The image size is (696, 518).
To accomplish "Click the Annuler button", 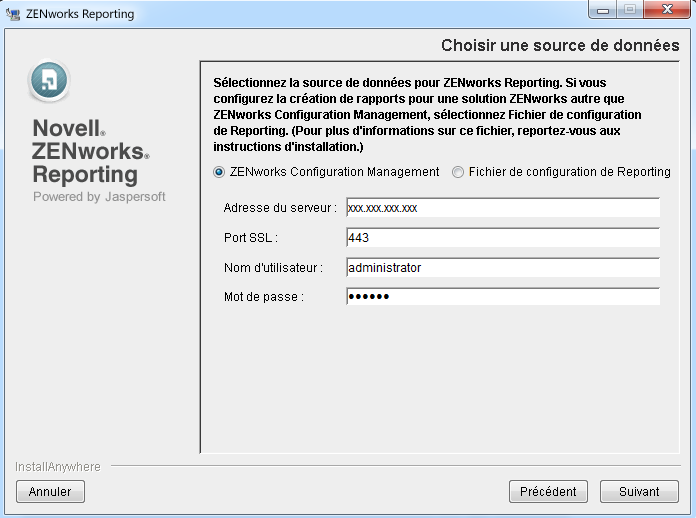I will tap(50, 491).
